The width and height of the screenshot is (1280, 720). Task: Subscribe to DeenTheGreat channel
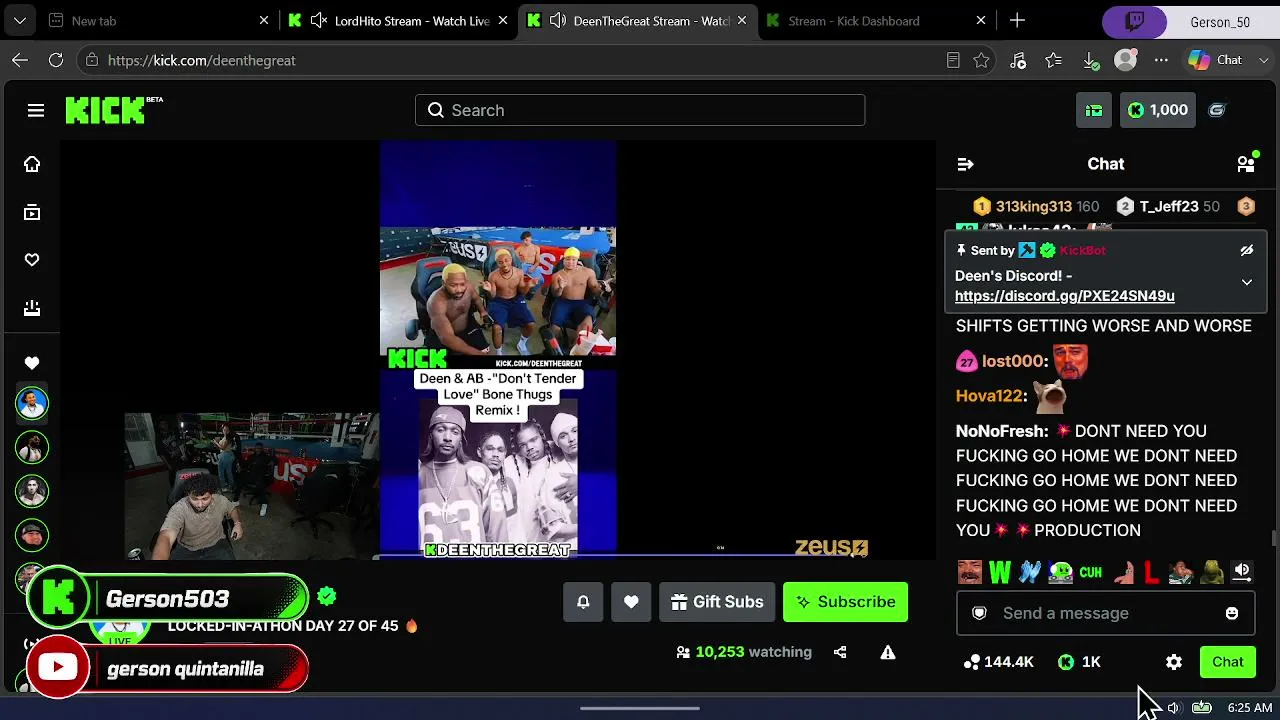[x=846, y=602]
